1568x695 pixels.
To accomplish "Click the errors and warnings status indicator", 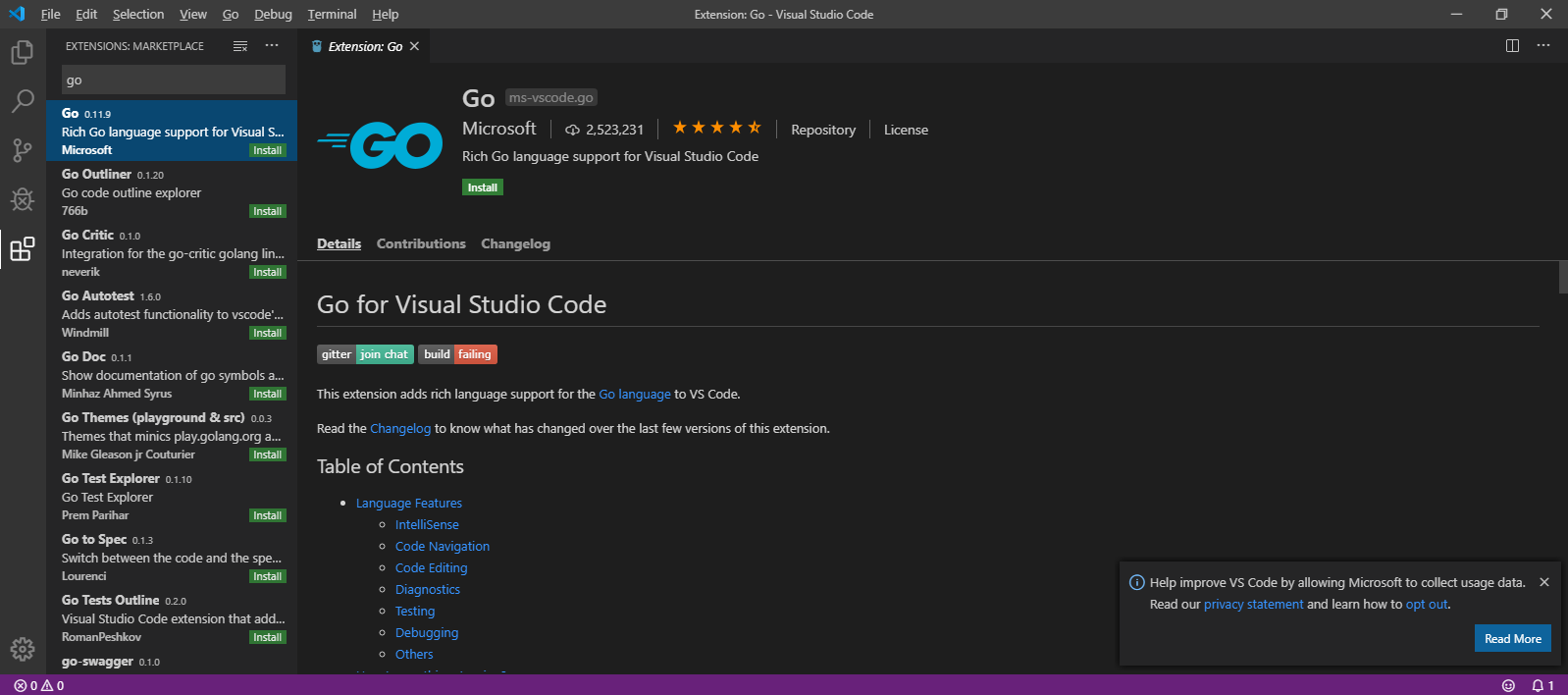I will click(39, 685).
